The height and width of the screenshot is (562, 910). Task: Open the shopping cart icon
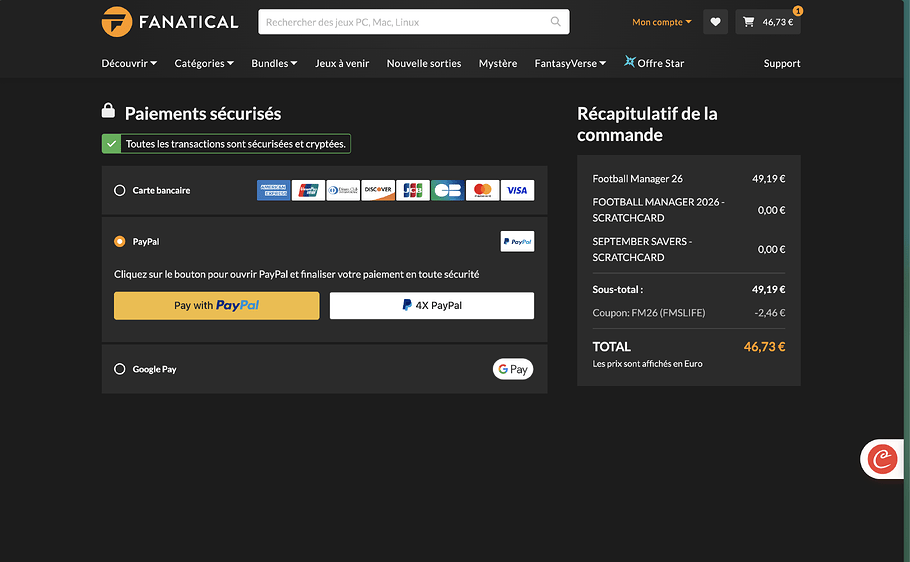tap(749, 22)
